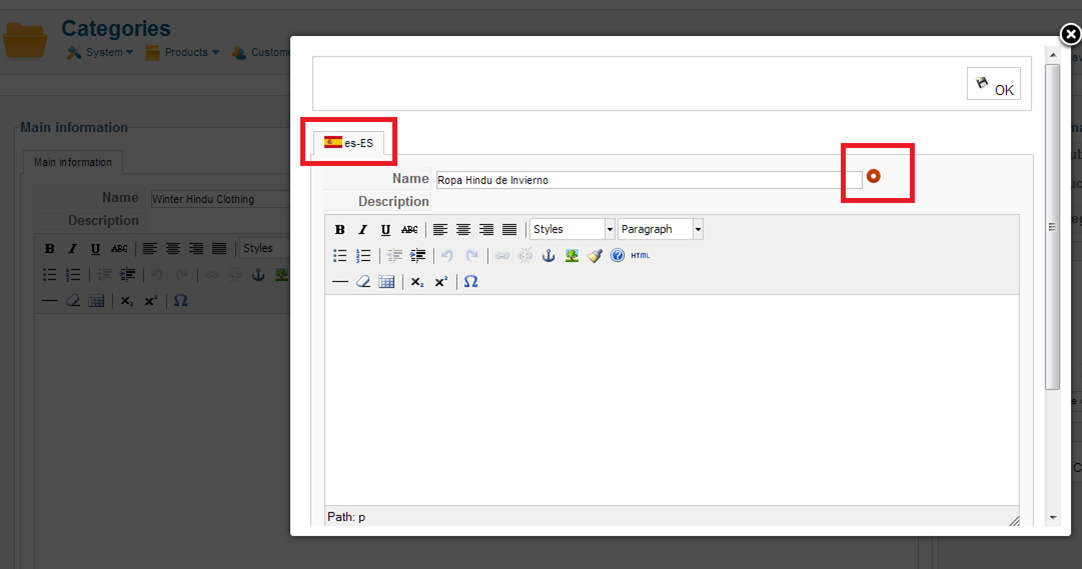Screen dimensions: 1082x569
Task: Toggle italic in background editor
Action: click(x=72, y=249)
